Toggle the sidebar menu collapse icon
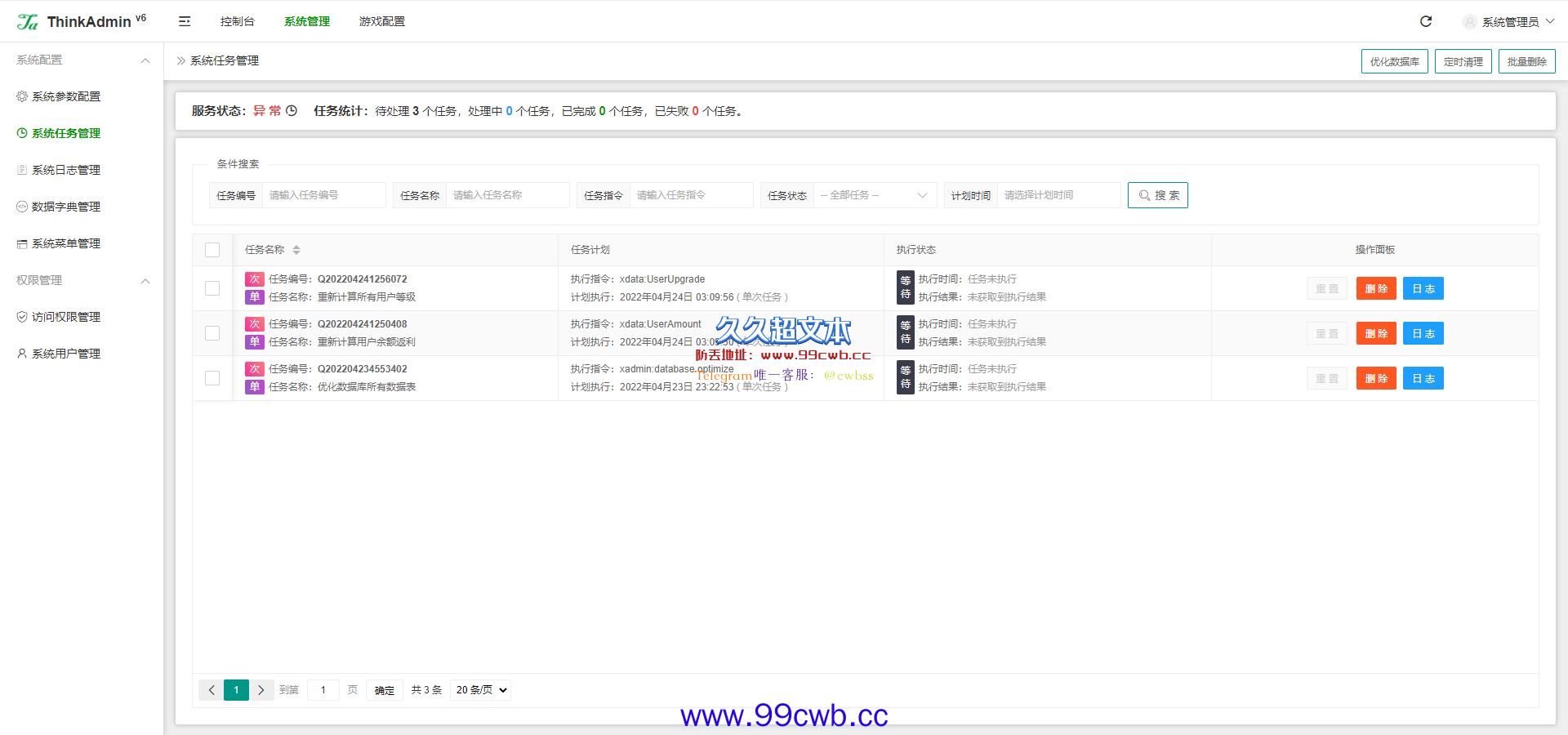Viewport: 1568px width, 735px height. coord(185,21)
